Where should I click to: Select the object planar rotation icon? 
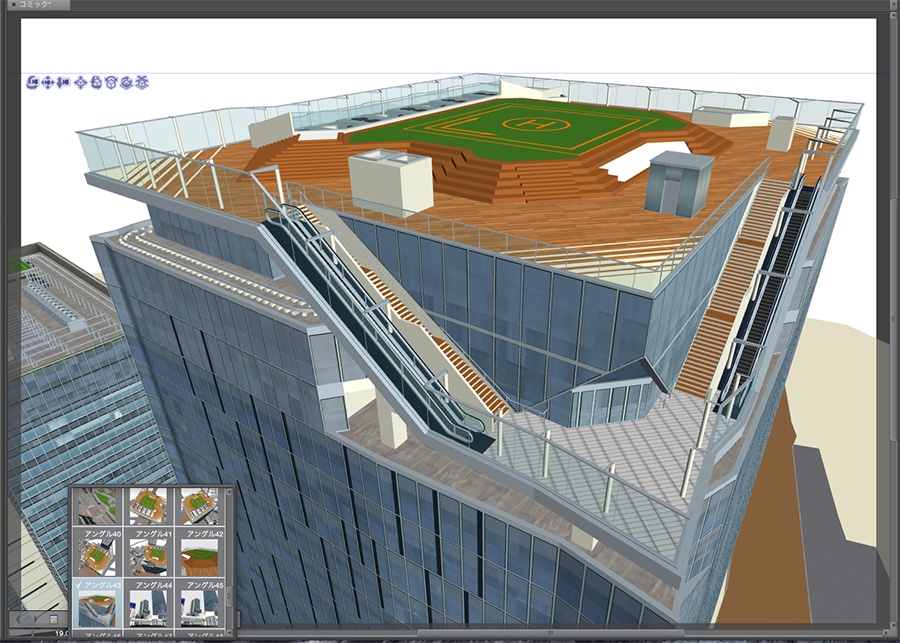111,83
